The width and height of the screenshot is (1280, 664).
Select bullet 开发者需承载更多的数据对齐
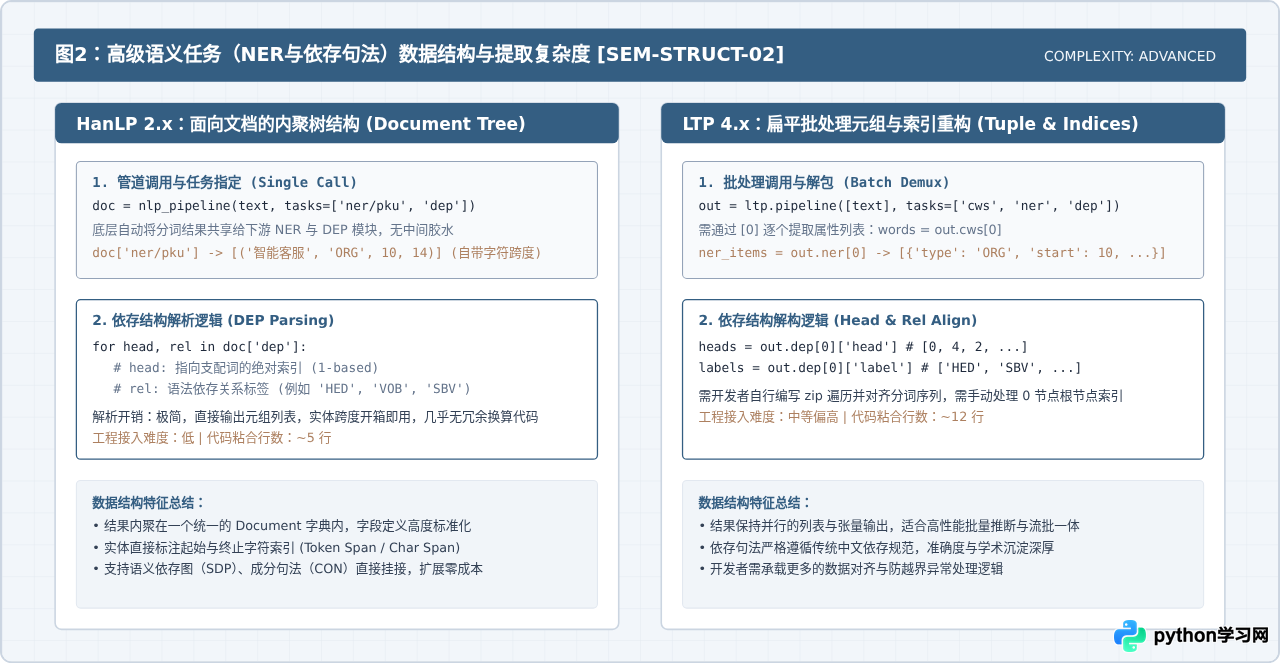coord(850,568)
